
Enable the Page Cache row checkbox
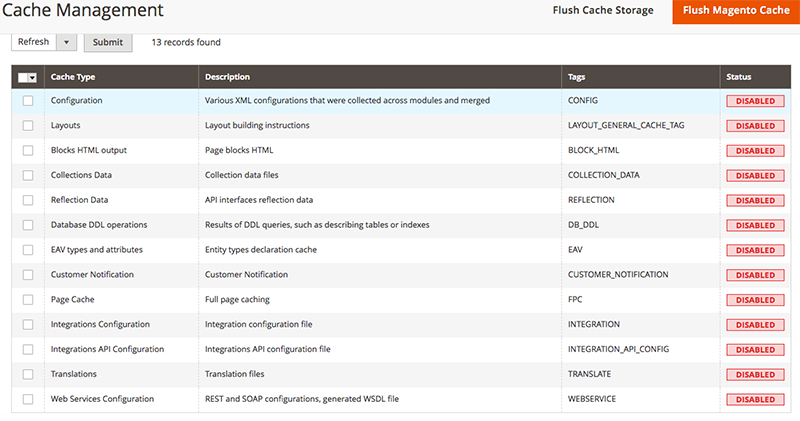(x=28, y=299)
